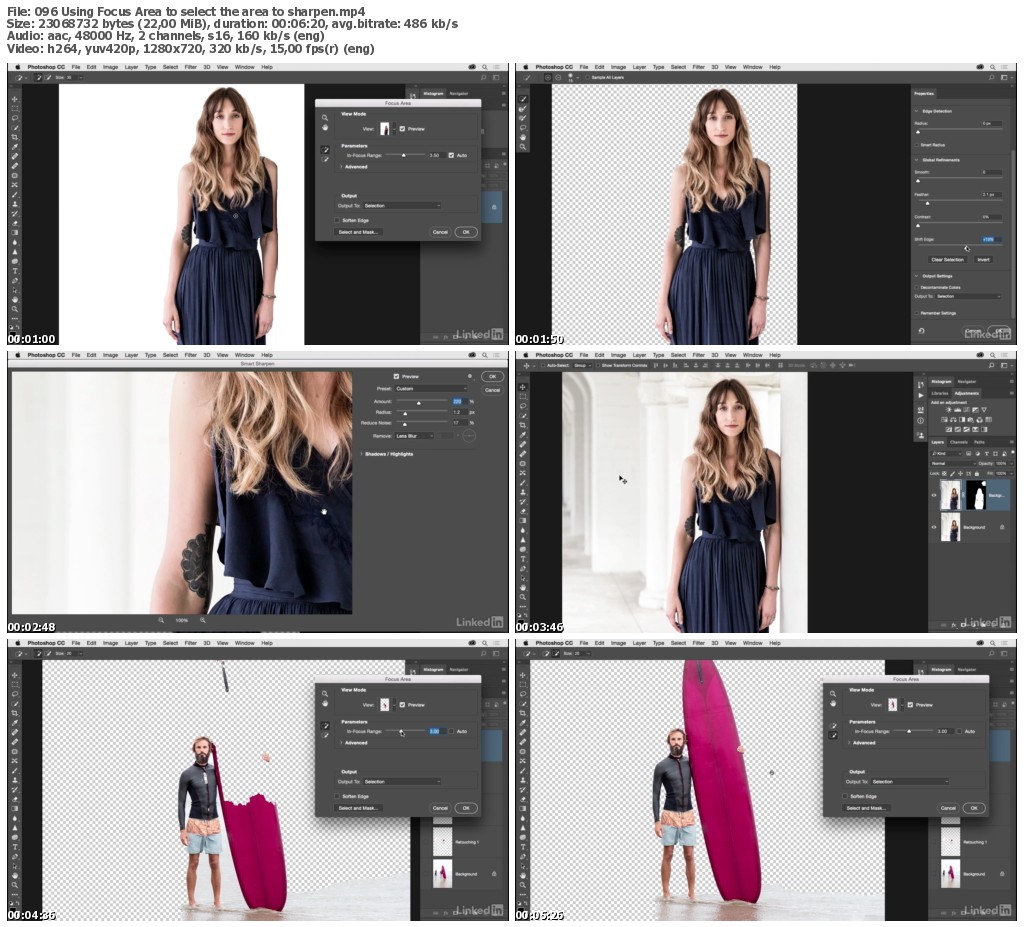Select Refine Edge Brush tool in 00:01:50 frame
The width and height of the screenshot is (1024, 927).
tap(523, 109)
